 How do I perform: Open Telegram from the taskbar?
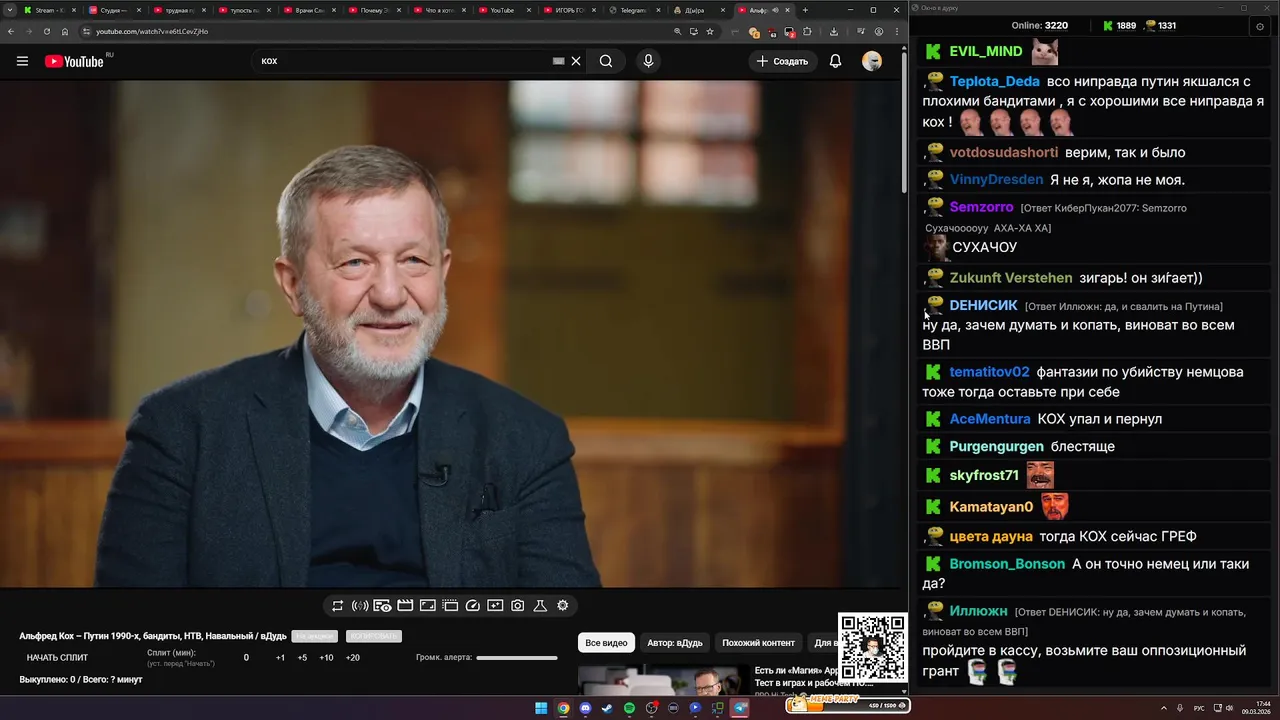tap(740, 708)
